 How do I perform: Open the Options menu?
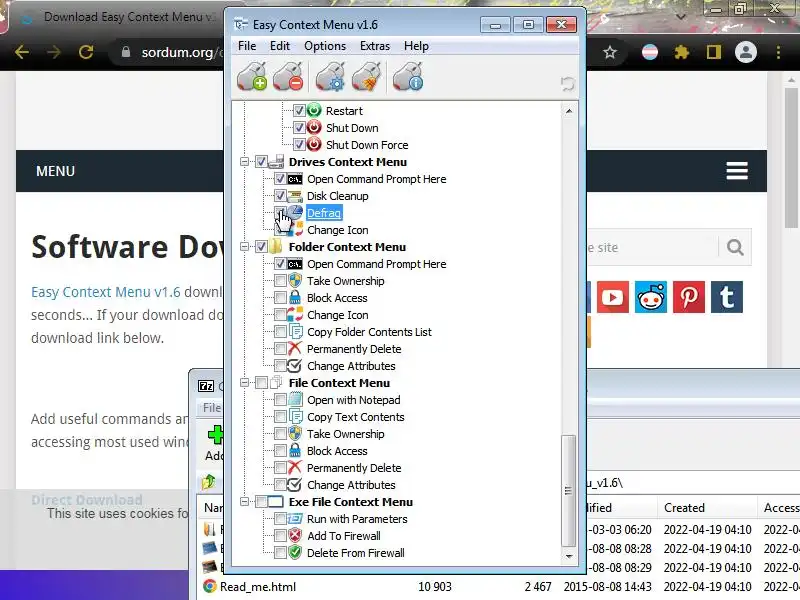[x=325, y=46]
